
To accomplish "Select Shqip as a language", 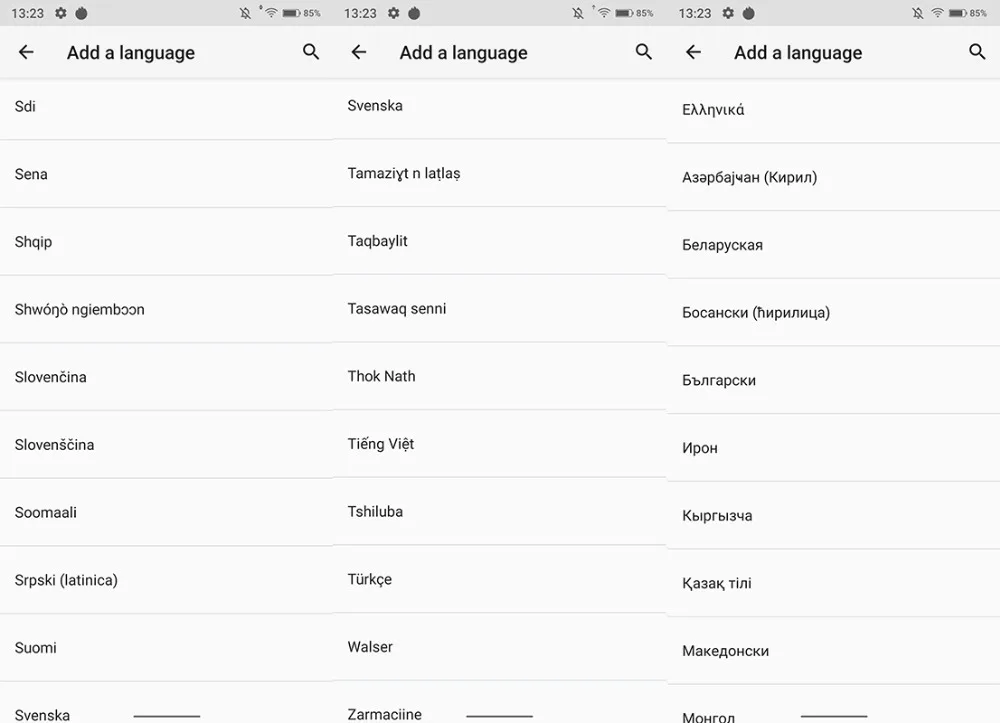I will point(166,242).
